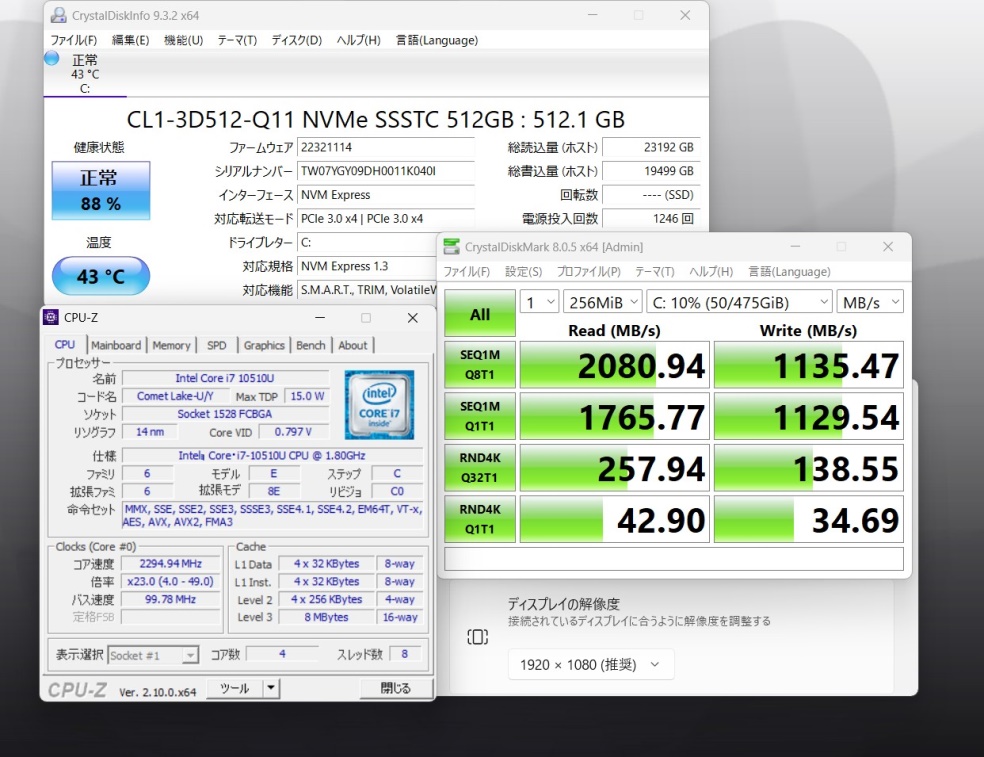Click the 閉じる button in CPU-Z

[x=396, y=688]
